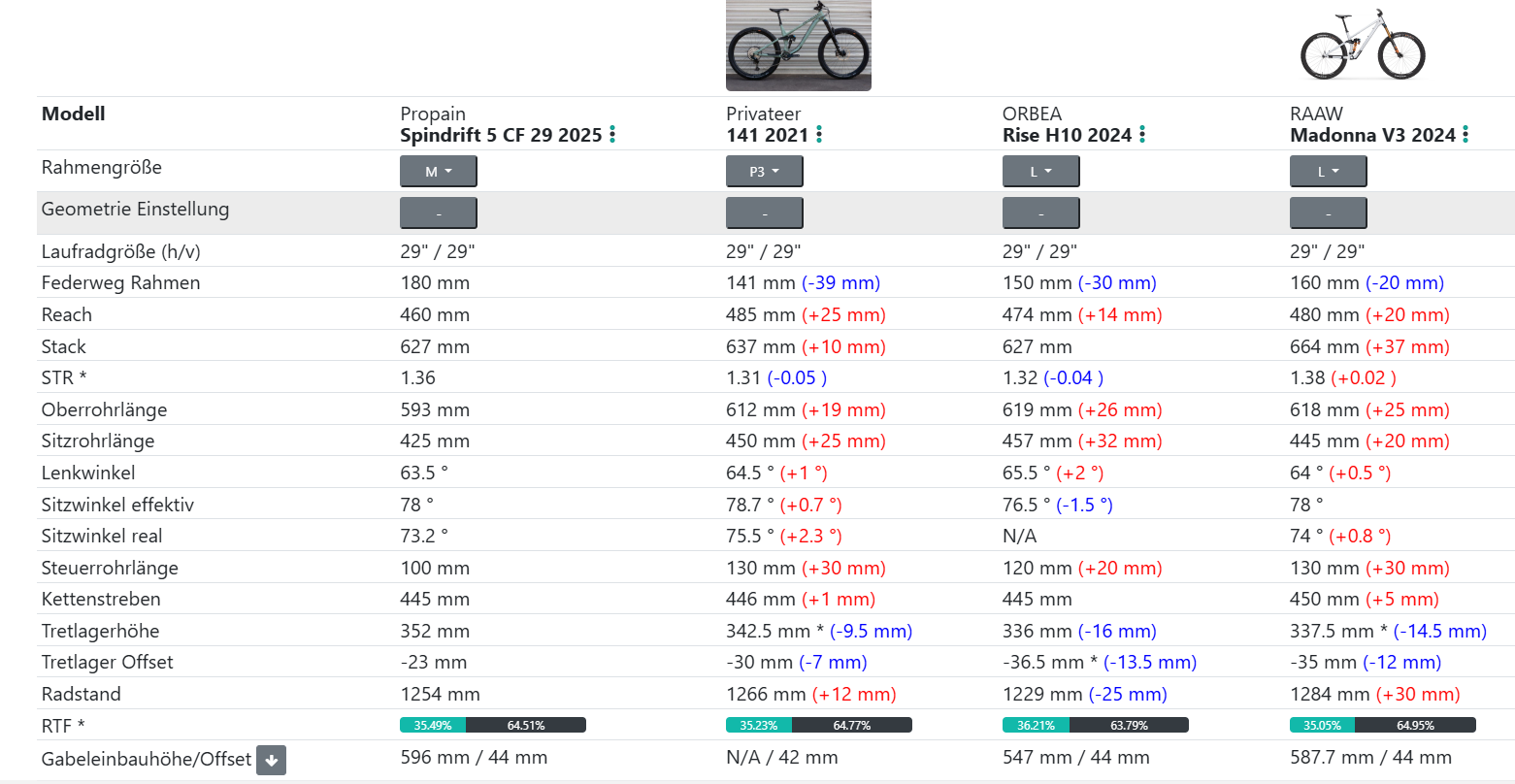Image resolution: width=1515 pixels, height=784 pixels.
Task: Click the RAAW Madonna bike photo
Action: tap(1363, 45)
